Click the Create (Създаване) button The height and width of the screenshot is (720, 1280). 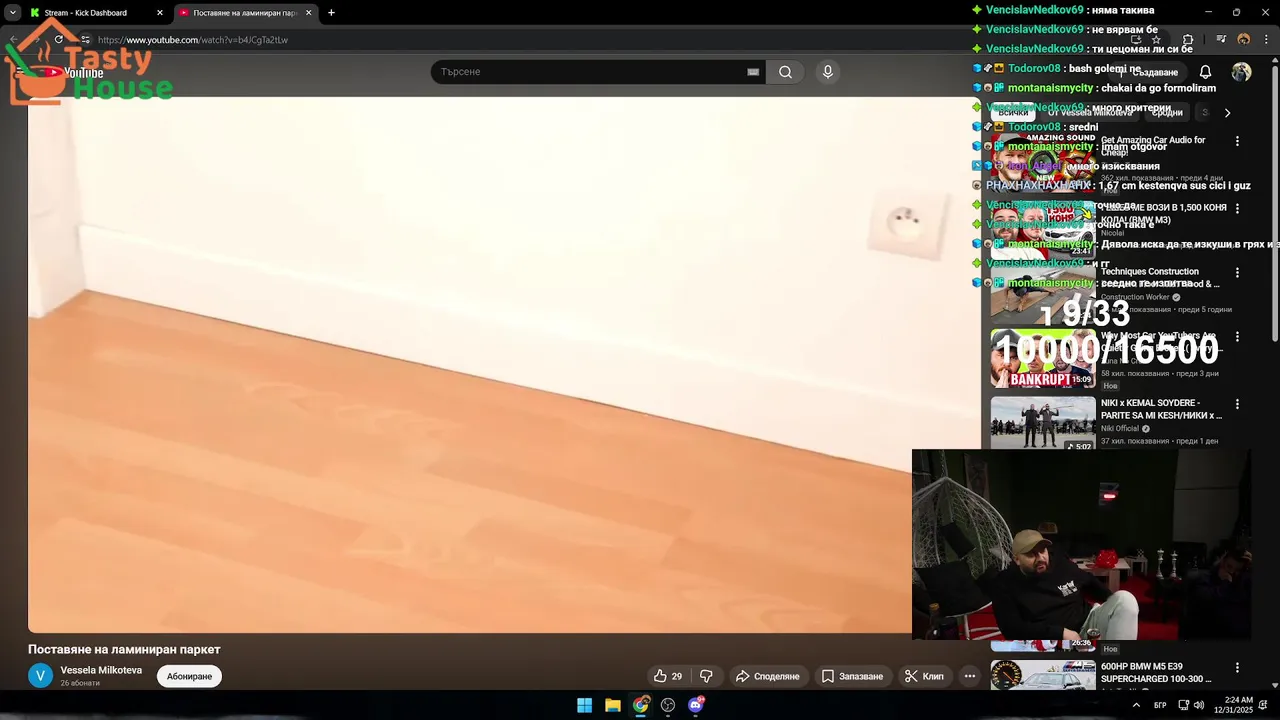[1148, 72]
